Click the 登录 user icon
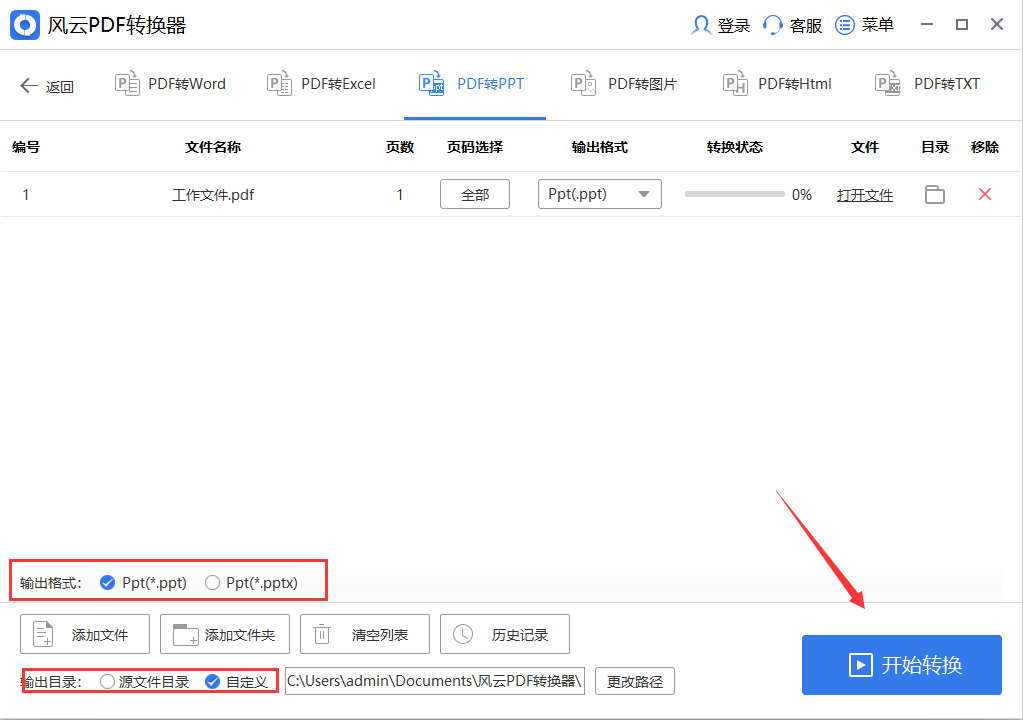 (x=701, y=25)
